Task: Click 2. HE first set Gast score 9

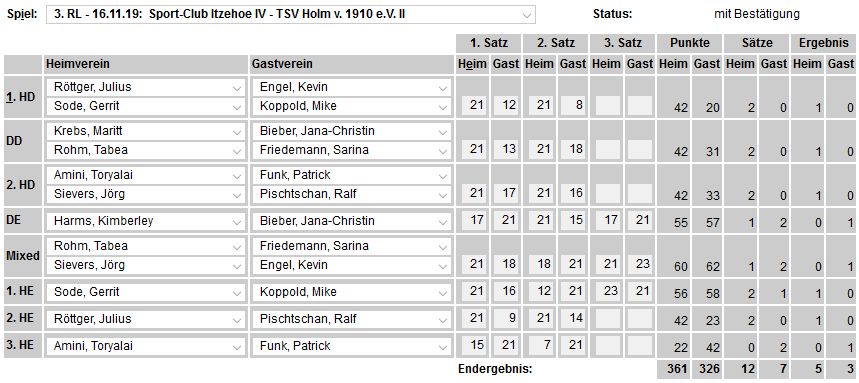Action: coord(506,318)
